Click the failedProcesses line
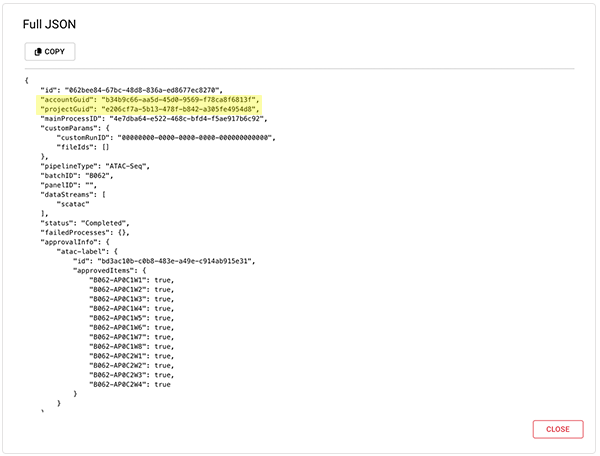 (85, 231)
